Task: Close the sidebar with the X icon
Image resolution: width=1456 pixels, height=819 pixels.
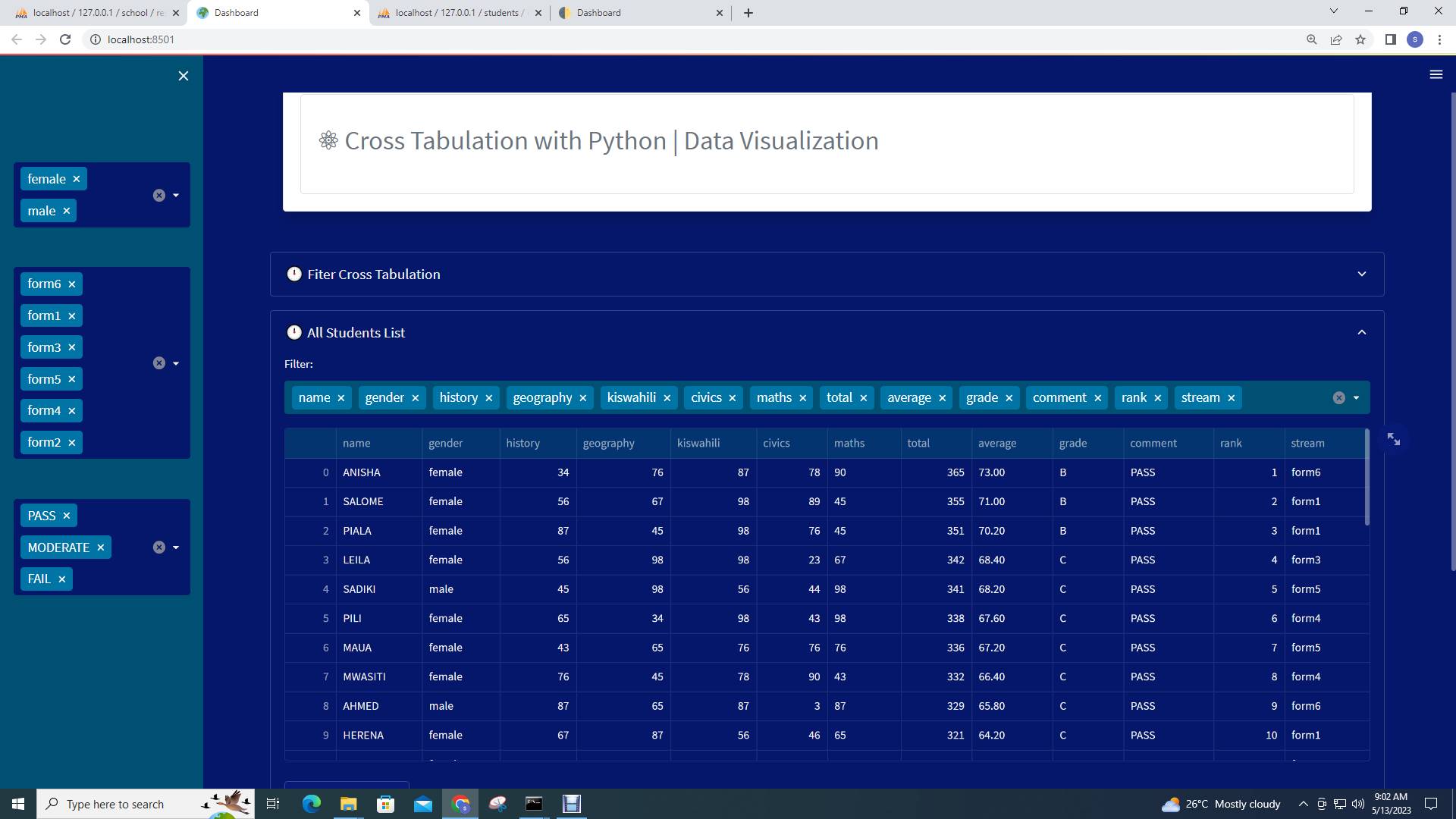Action: 184,76
